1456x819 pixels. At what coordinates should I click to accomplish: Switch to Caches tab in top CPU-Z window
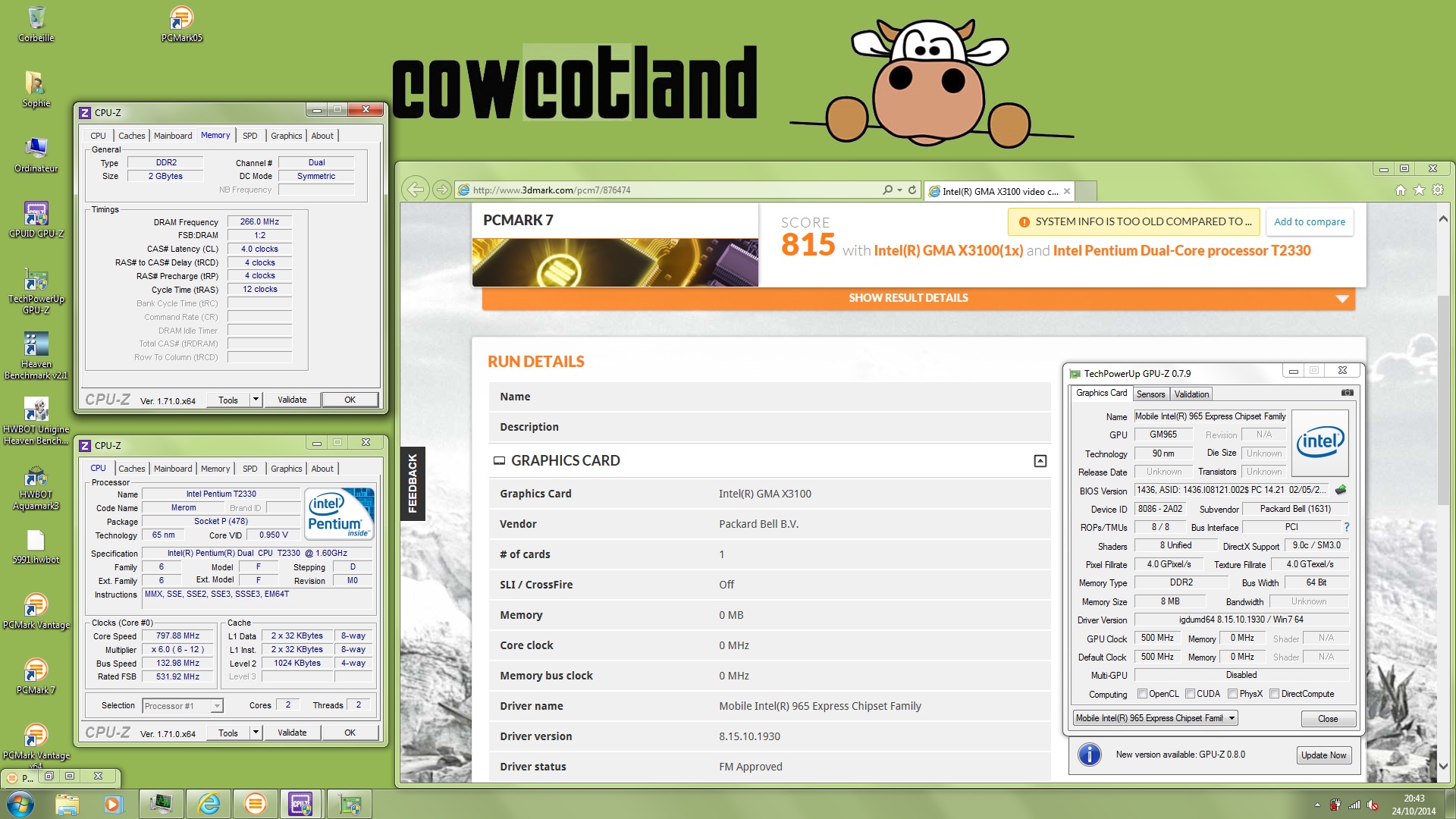coord(131,136)
